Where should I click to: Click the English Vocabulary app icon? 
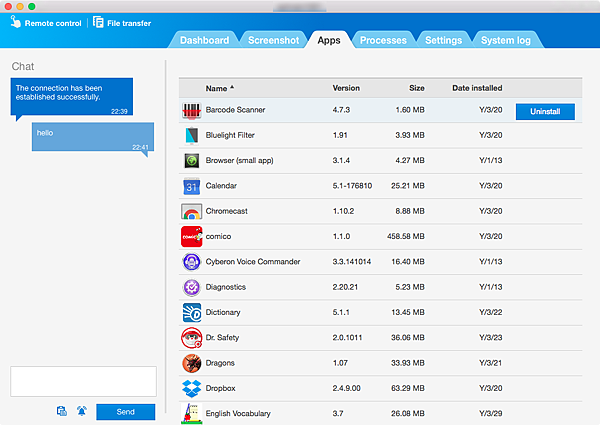click(191, 414)
